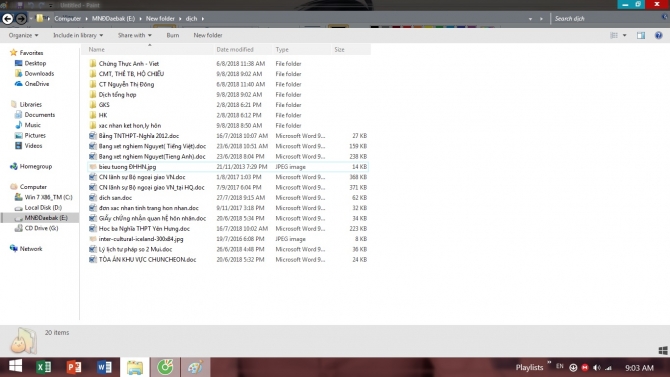
Task: Select file Bằng TNTHPT-Nghĩa 2012.doc
Action: [138, 136]
